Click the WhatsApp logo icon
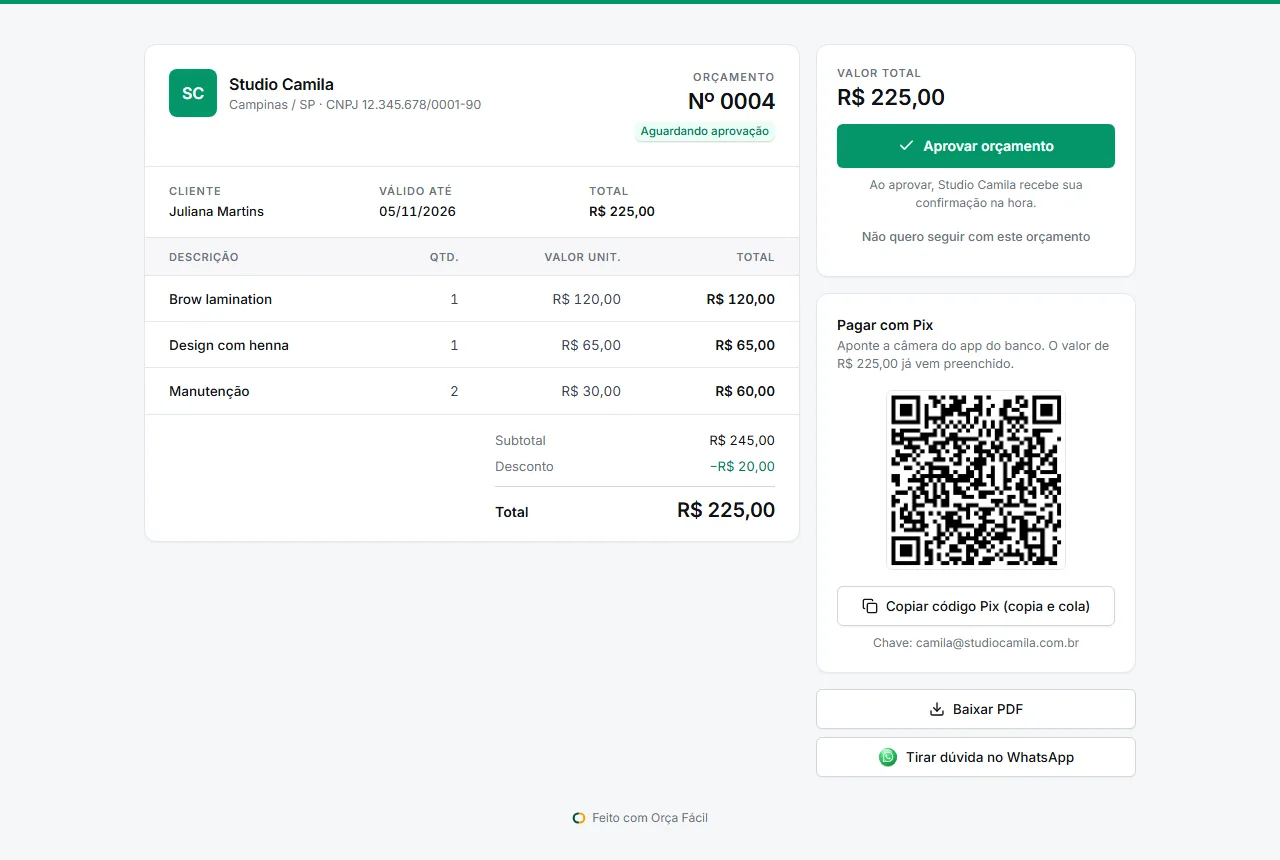This screenshot has height=860, width=1280. (888, 757)
